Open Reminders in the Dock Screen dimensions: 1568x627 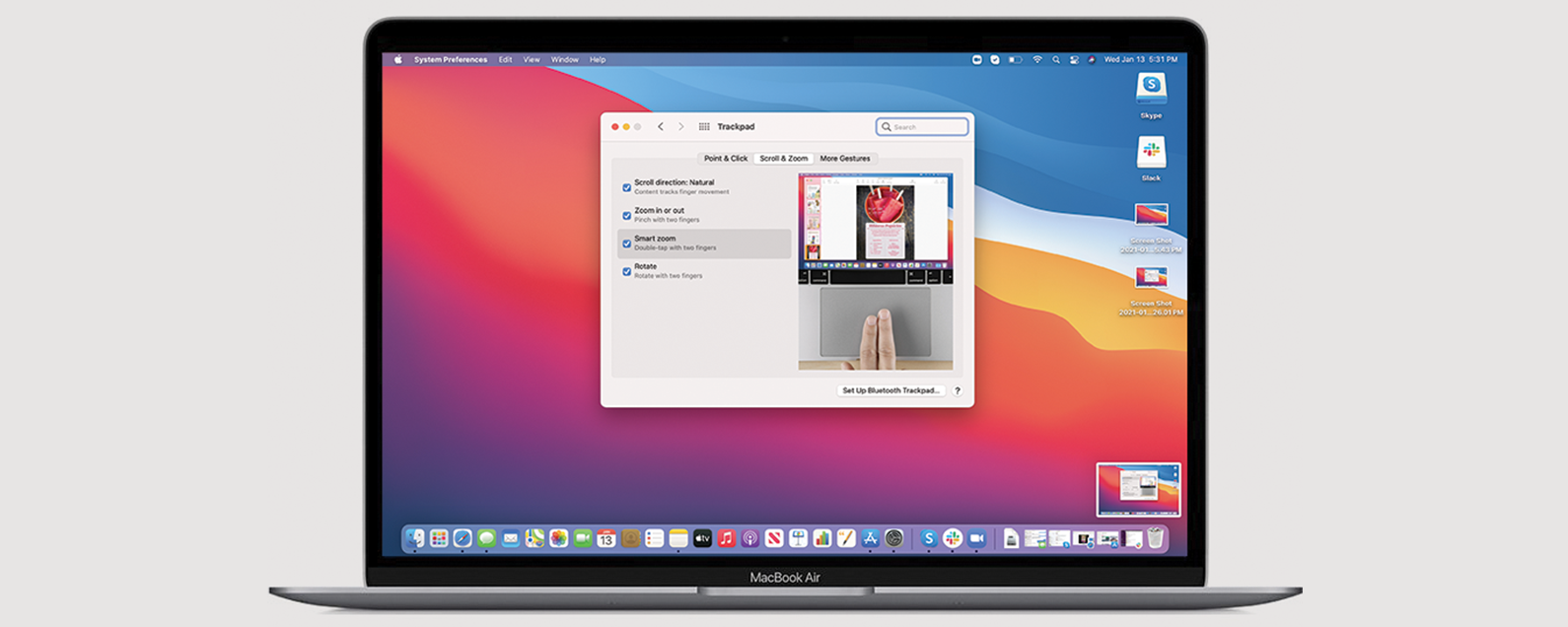pos(654,538)
